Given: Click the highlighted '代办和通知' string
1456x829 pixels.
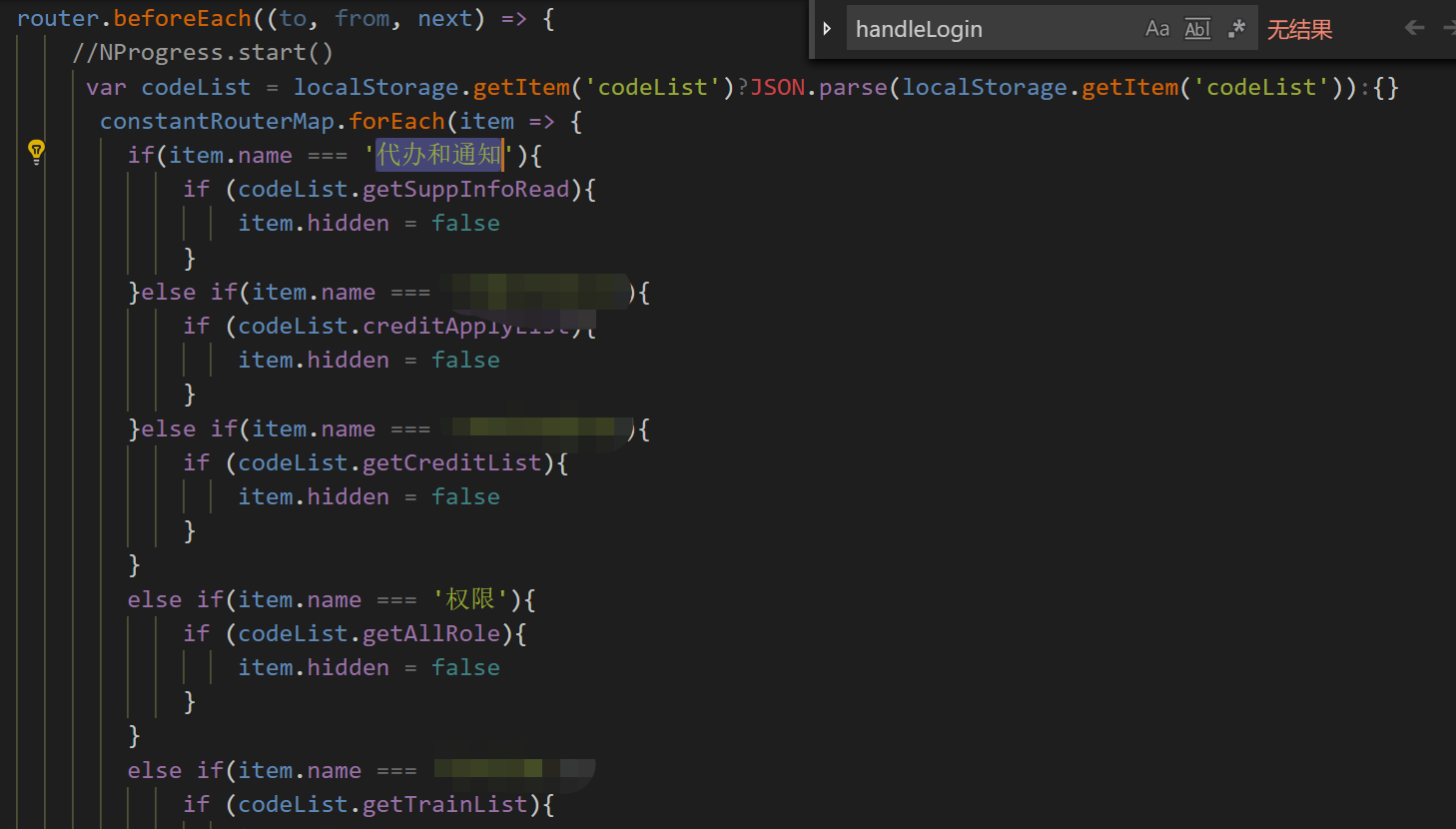Looking at the screenshot, I should [439, 155].
